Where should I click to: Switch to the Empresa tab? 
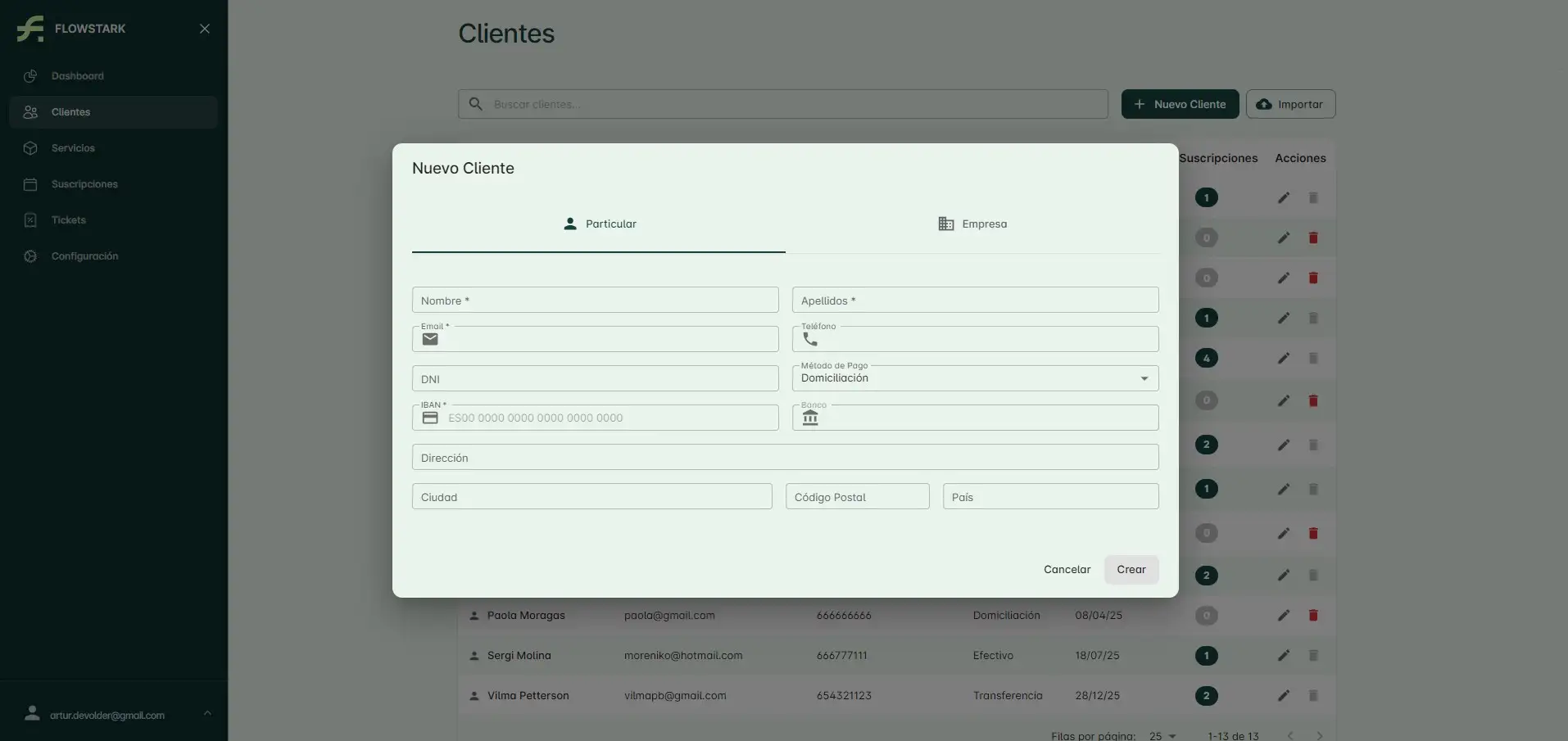pos(972,224)
